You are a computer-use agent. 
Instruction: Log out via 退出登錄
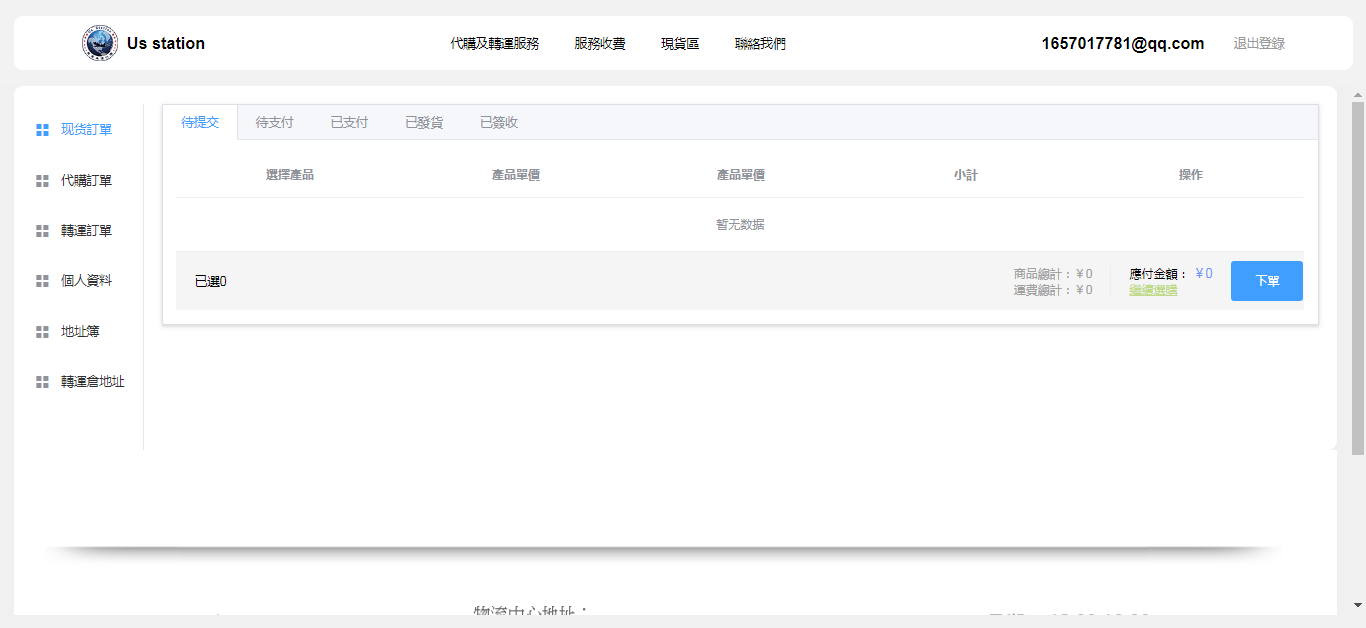coord(1259,44)
